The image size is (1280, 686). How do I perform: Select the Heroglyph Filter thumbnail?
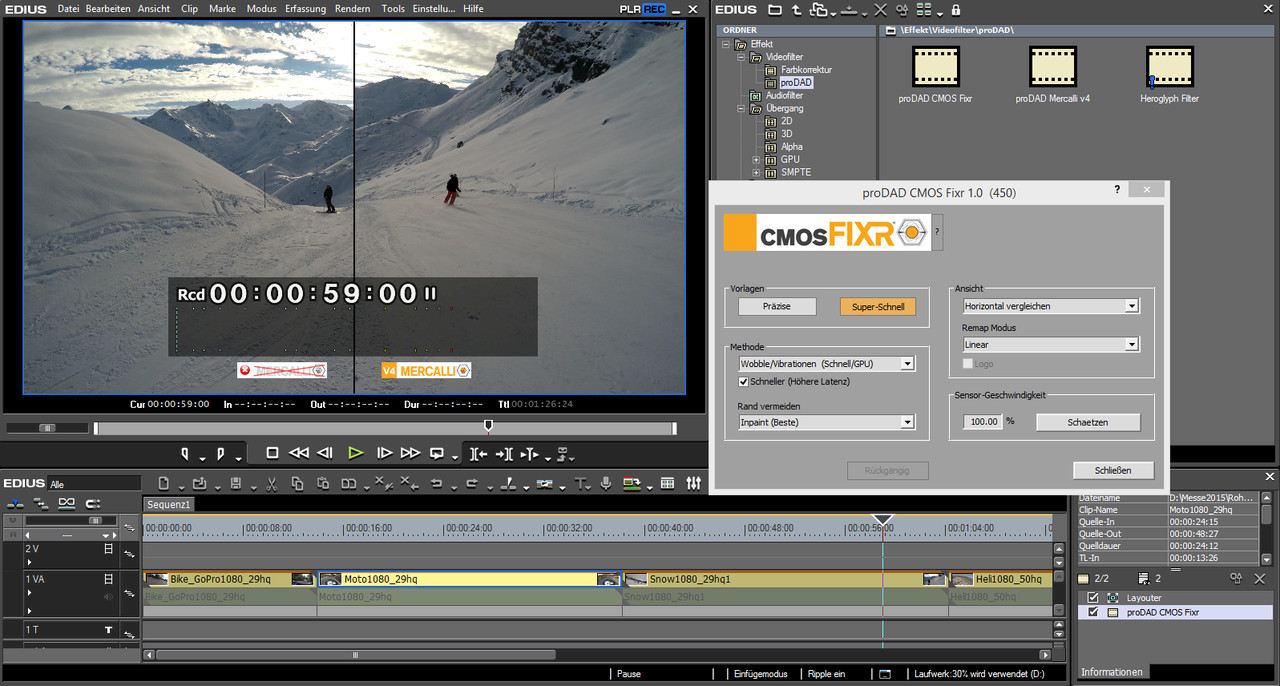pos(1170,67)
